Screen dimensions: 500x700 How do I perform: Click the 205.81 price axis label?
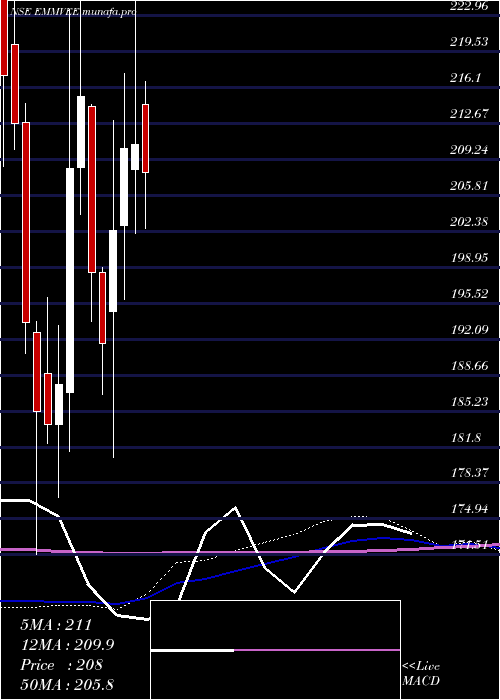[x=469, y=185]
